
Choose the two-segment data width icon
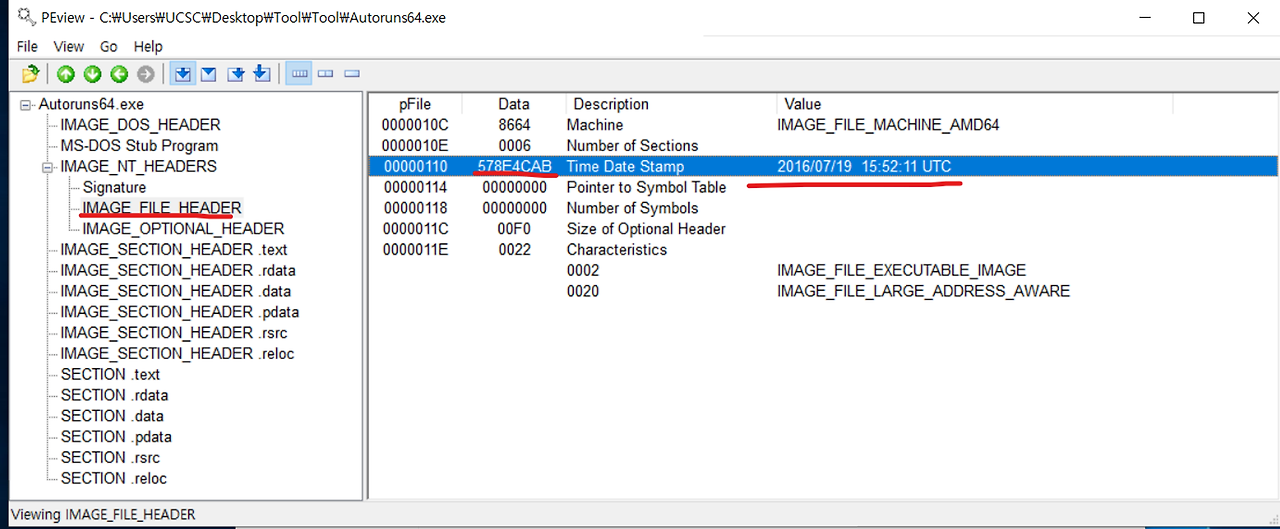click(x=325, y=74)
